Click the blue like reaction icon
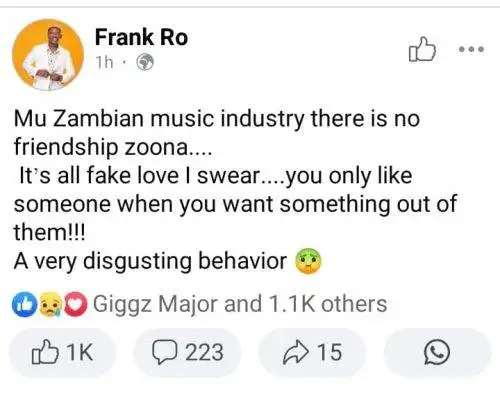The image size is (500, 393). point(24,304)
